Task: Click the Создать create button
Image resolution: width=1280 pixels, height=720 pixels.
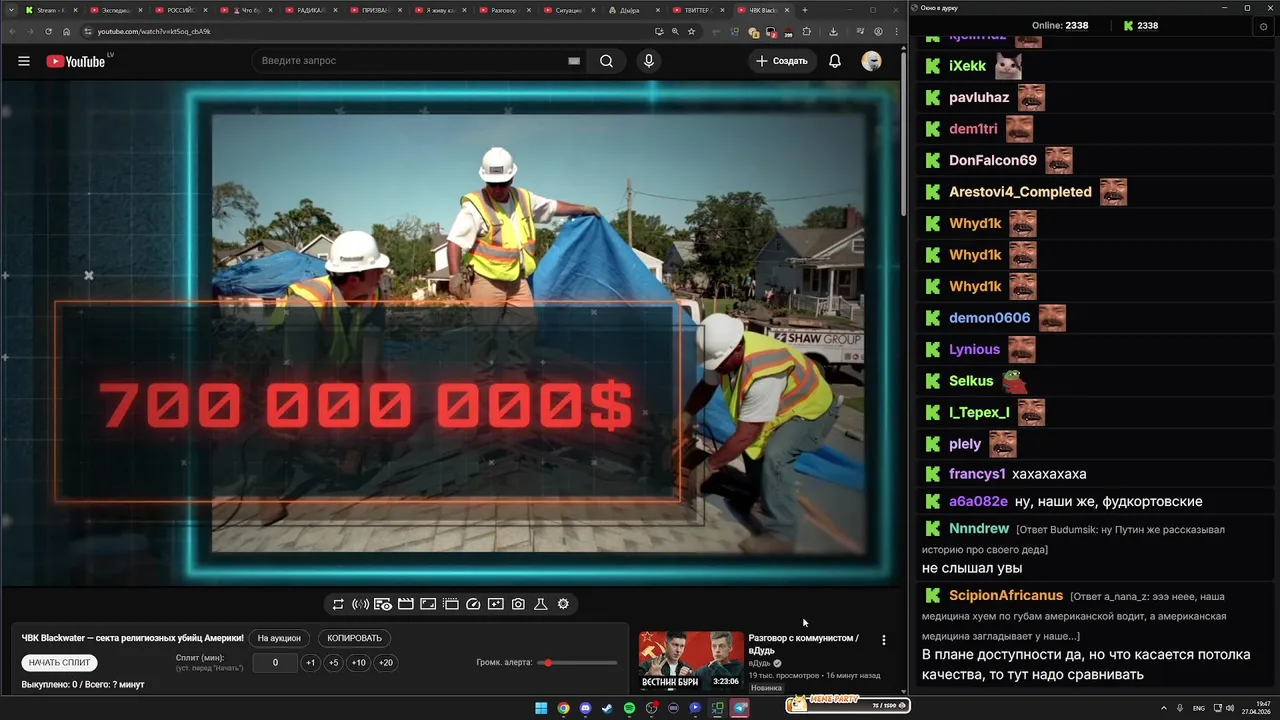Action: 782,61
